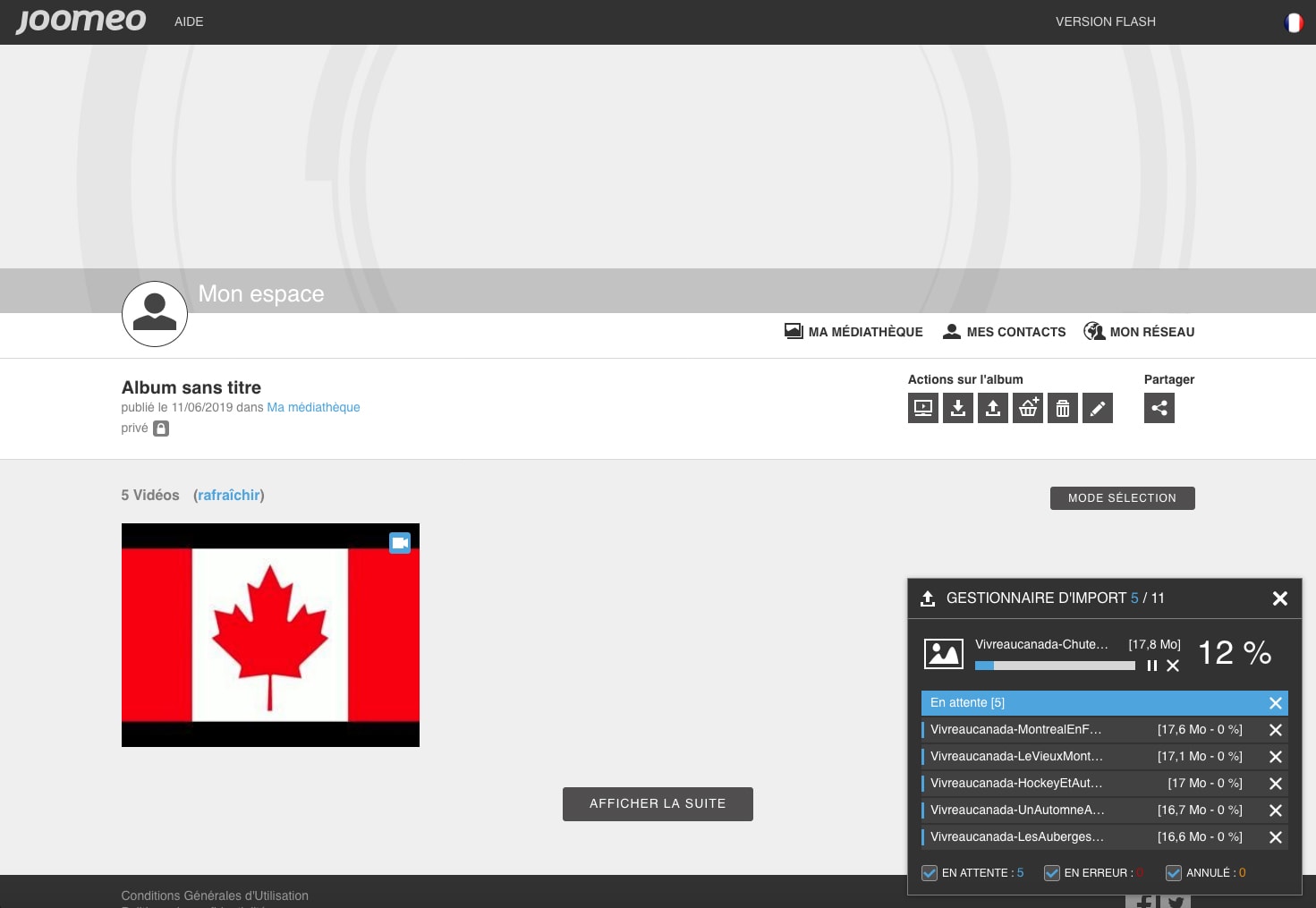The width and height of the screenshot is (1316, 908).
Task: Toggle the EN ERREUR checkbox
Action: pyautogui.click(x=1052, y=873)
